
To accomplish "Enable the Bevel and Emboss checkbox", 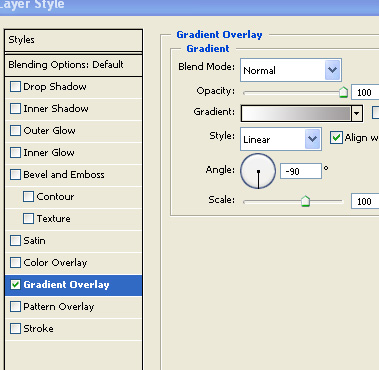I will point(15,175).
